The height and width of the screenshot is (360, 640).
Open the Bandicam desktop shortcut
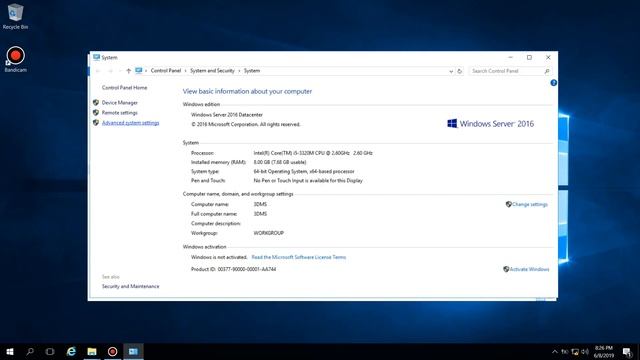point(16,60)
